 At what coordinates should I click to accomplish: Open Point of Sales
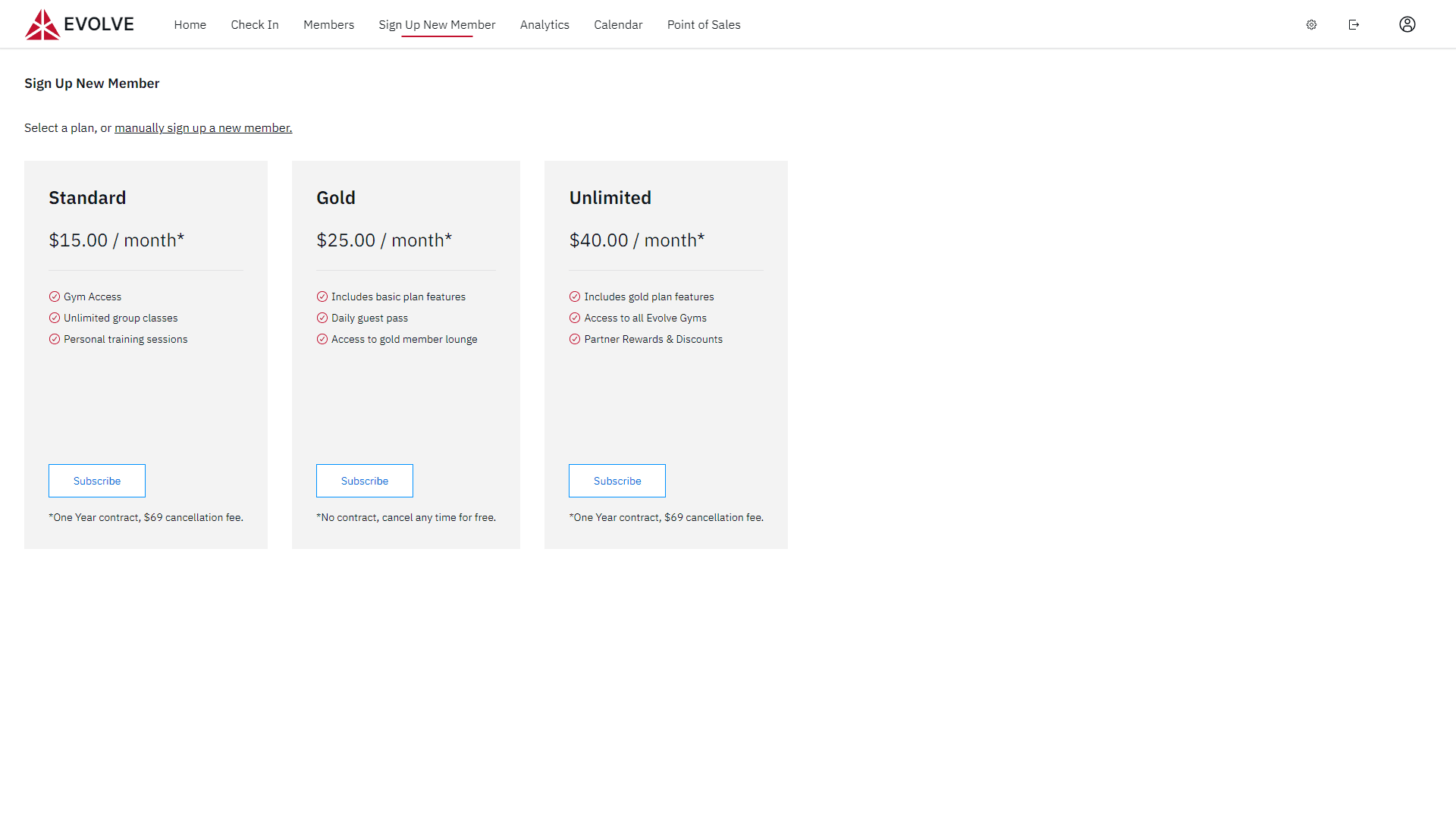[703, 24]
